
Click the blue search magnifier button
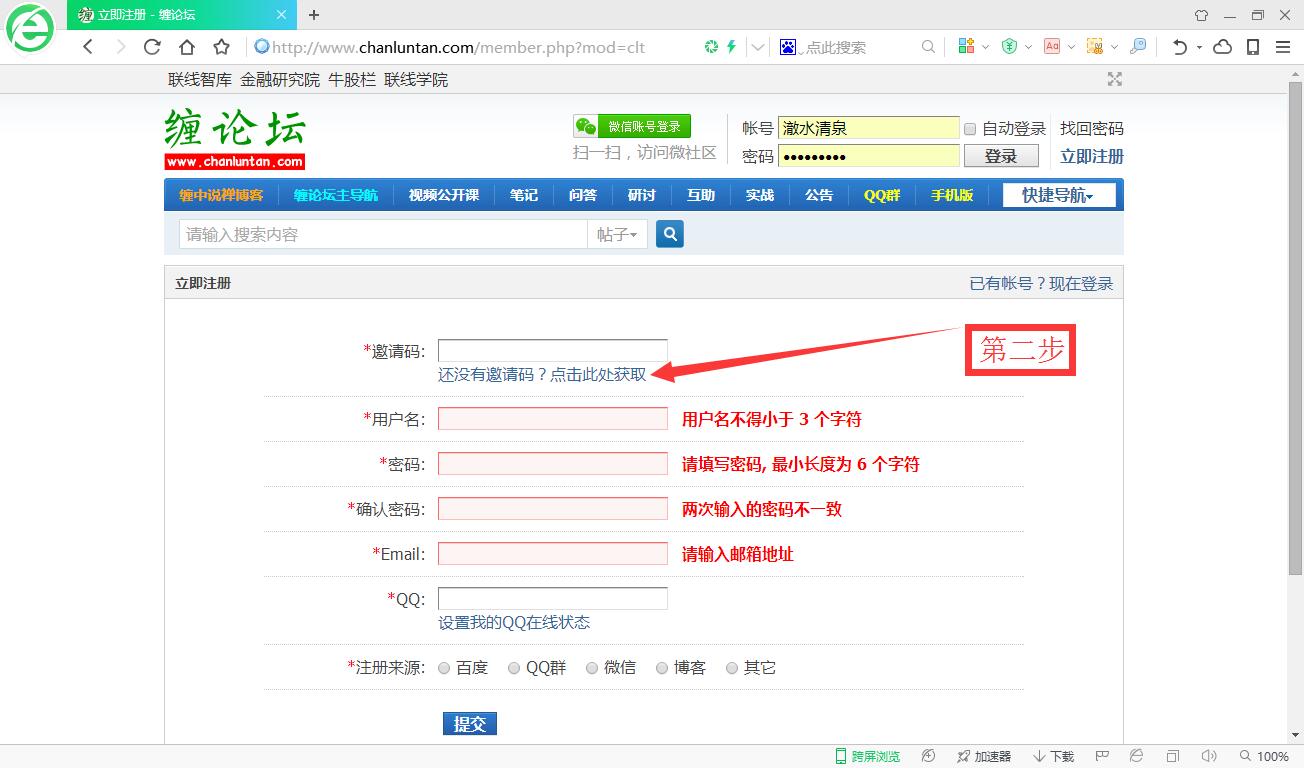tap(670, 234)
